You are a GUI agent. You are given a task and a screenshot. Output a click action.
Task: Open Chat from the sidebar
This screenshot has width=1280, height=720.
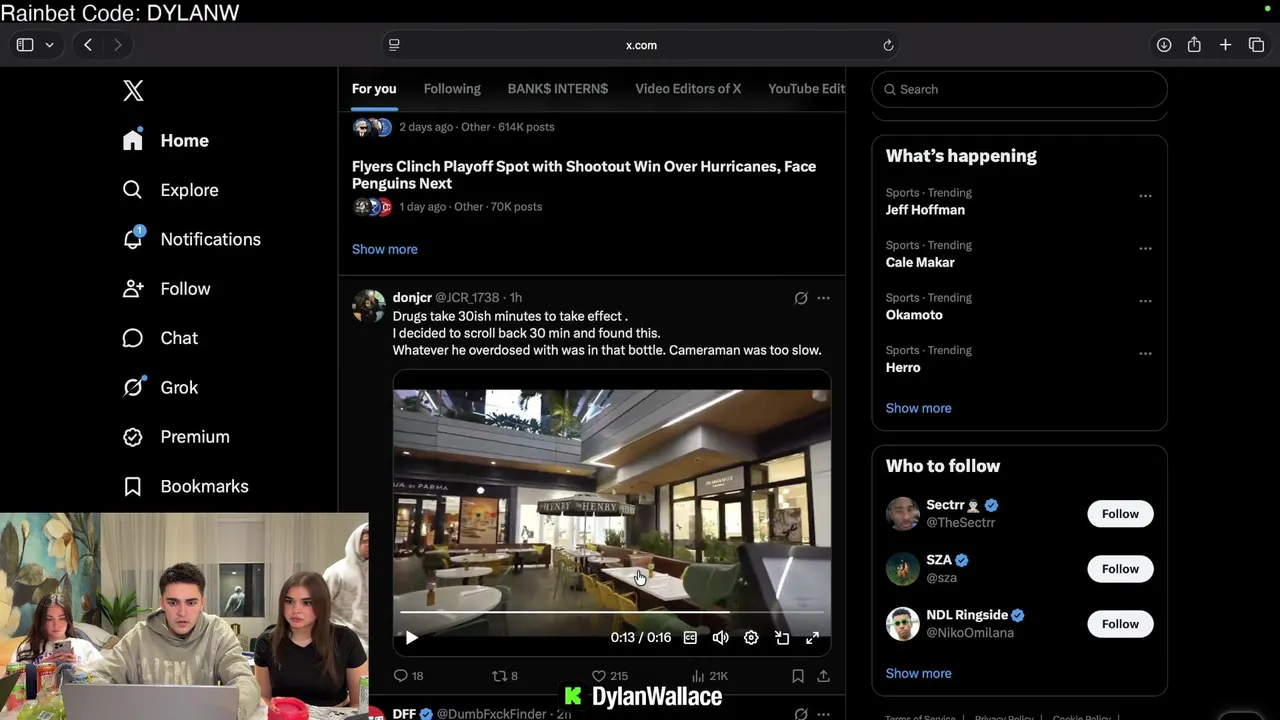tap(160, 338)
